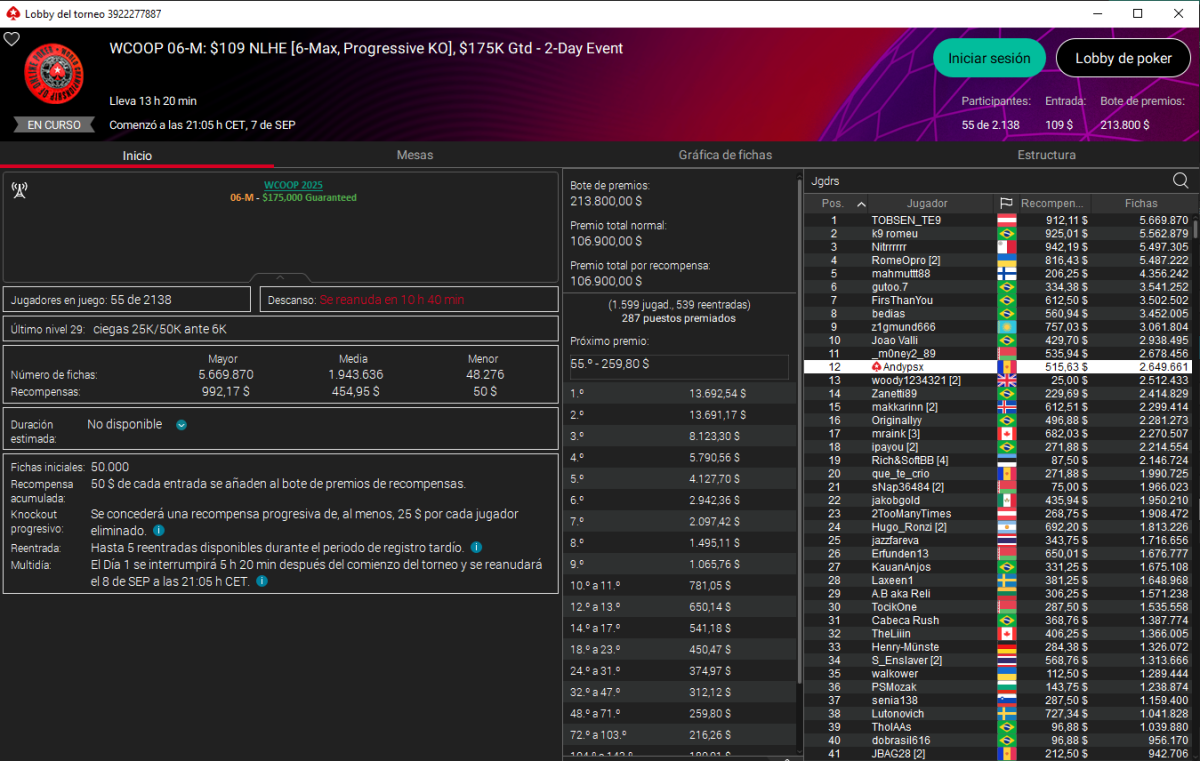Click the flag next to k9 romeu
The image size is (1200, 761).
coord(1006,234)
